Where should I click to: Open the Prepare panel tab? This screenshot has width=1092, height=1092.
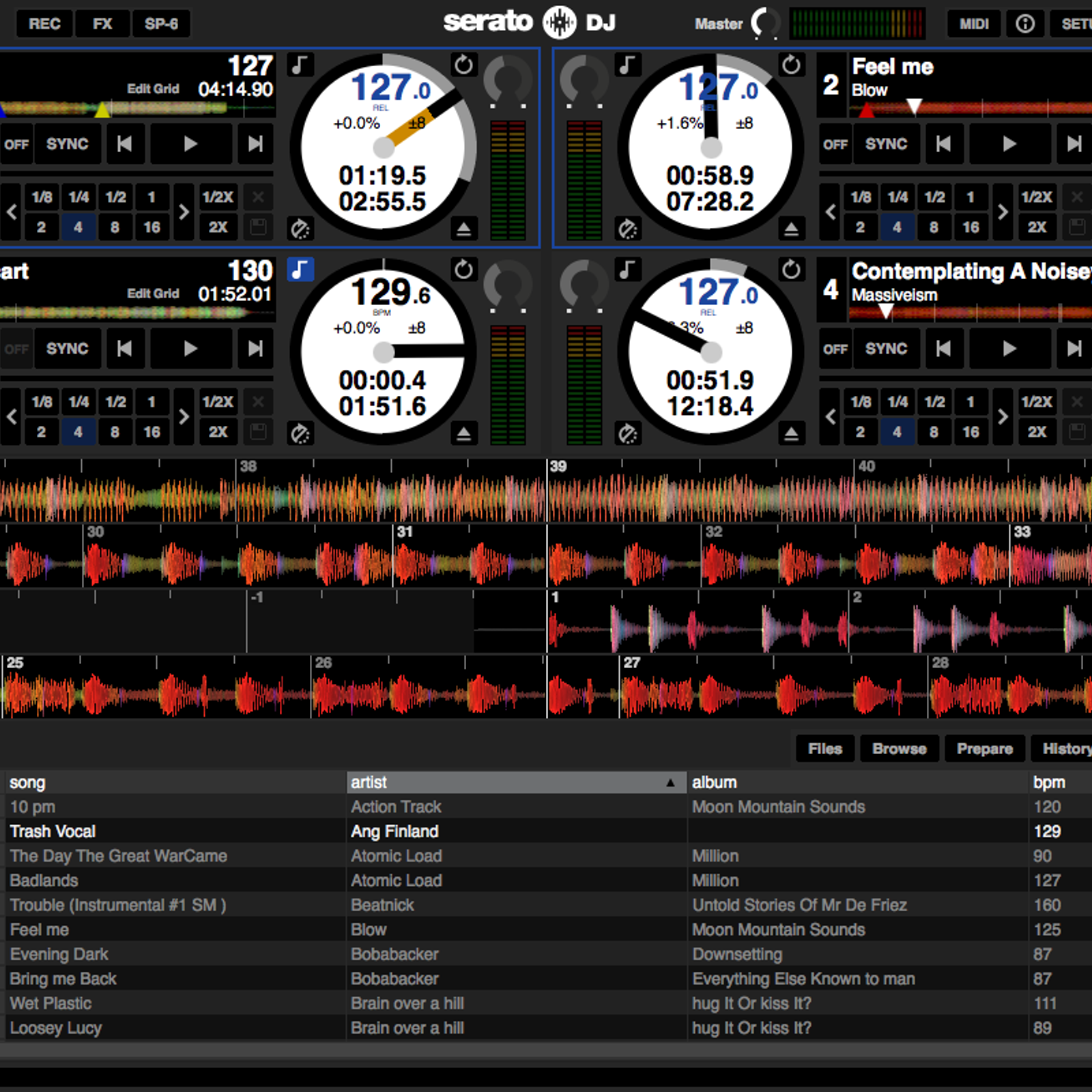[985, 749]
